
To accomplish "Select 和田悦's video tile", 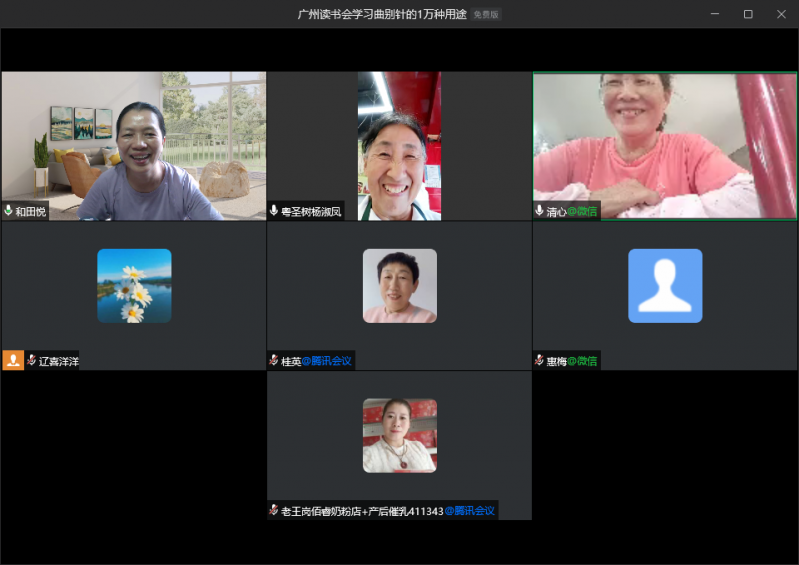I will (133, 140).
